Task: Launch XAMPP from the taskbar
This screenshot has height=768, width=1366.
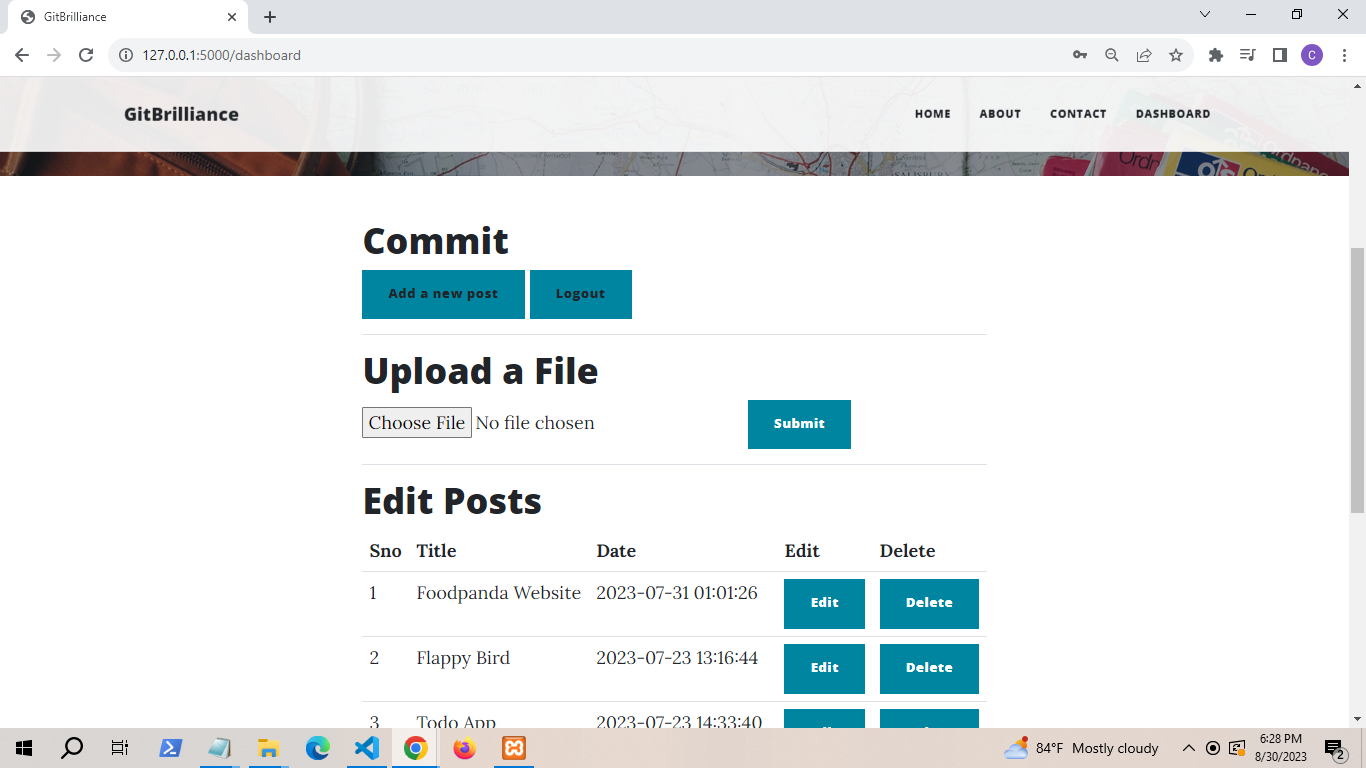Action: [514, 748]
